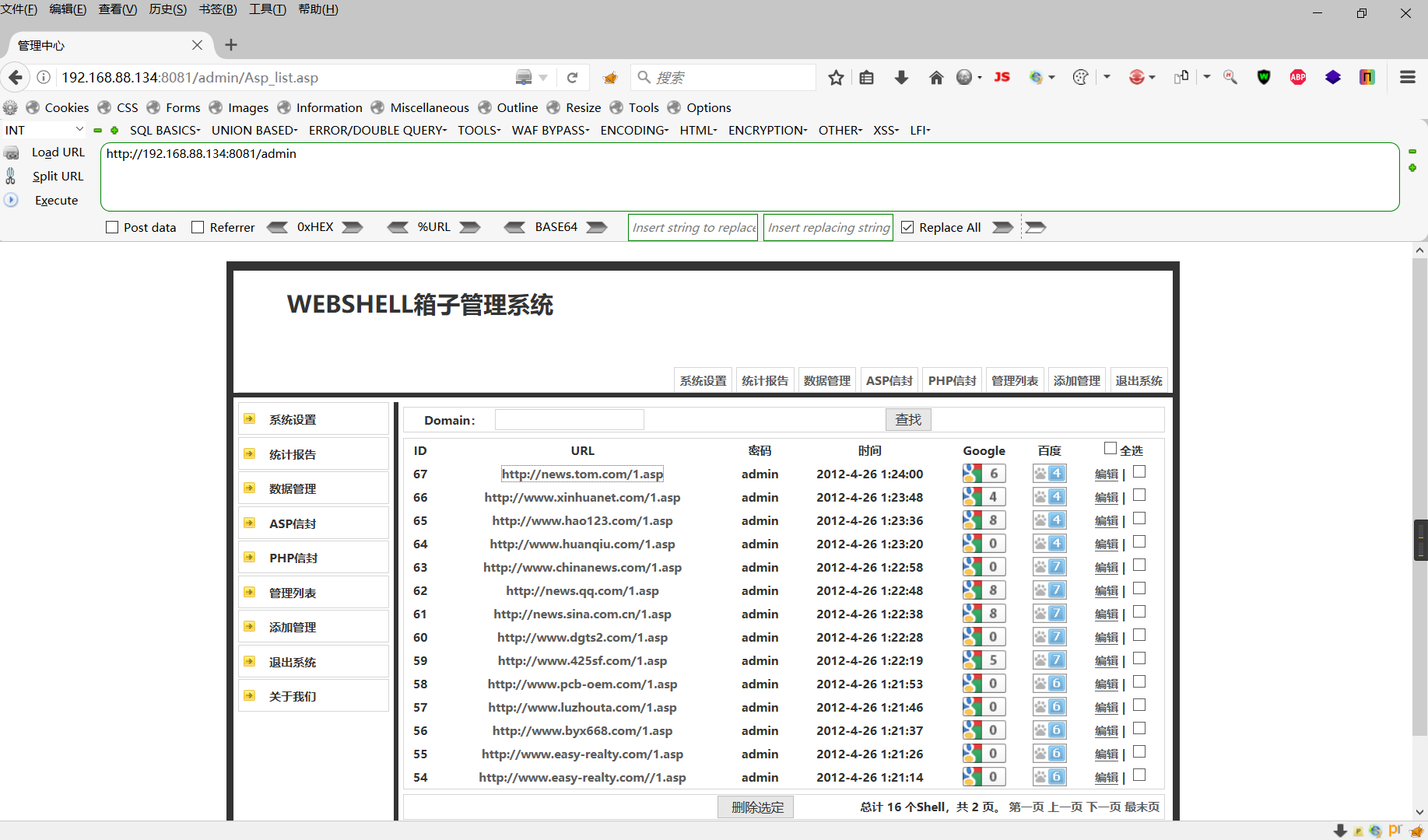Open the http://news.tom.com/1.asp link
Screen dimensions: 1428x840
tap(582, 474)
